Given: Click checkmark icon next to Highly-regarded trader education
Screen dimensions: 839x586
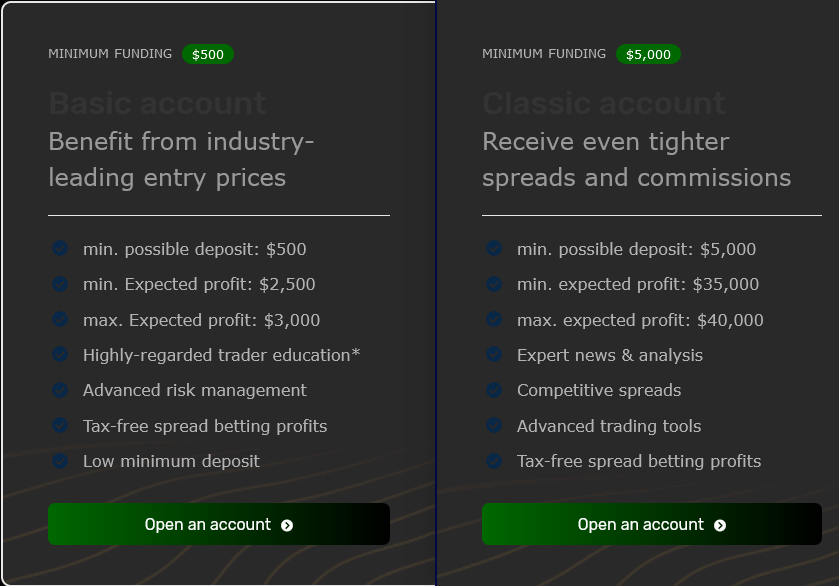Looking at the screenshot, I should (60, 354).
